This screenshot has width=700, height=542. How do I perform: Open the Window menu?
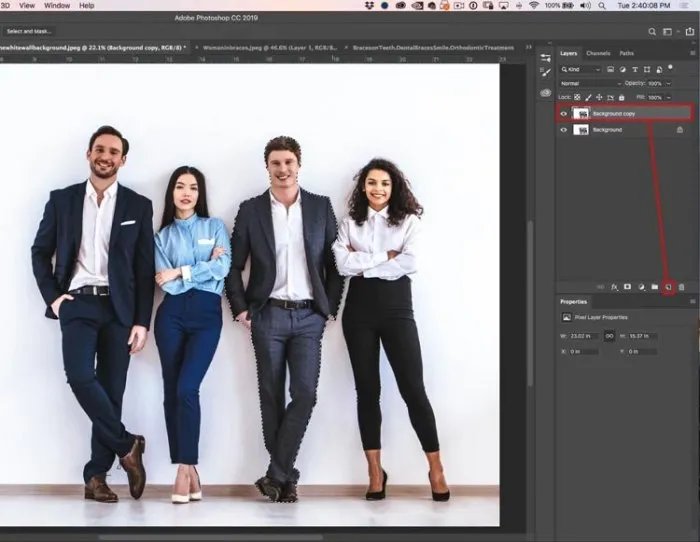pyautogui.click(x=57, y=5)
